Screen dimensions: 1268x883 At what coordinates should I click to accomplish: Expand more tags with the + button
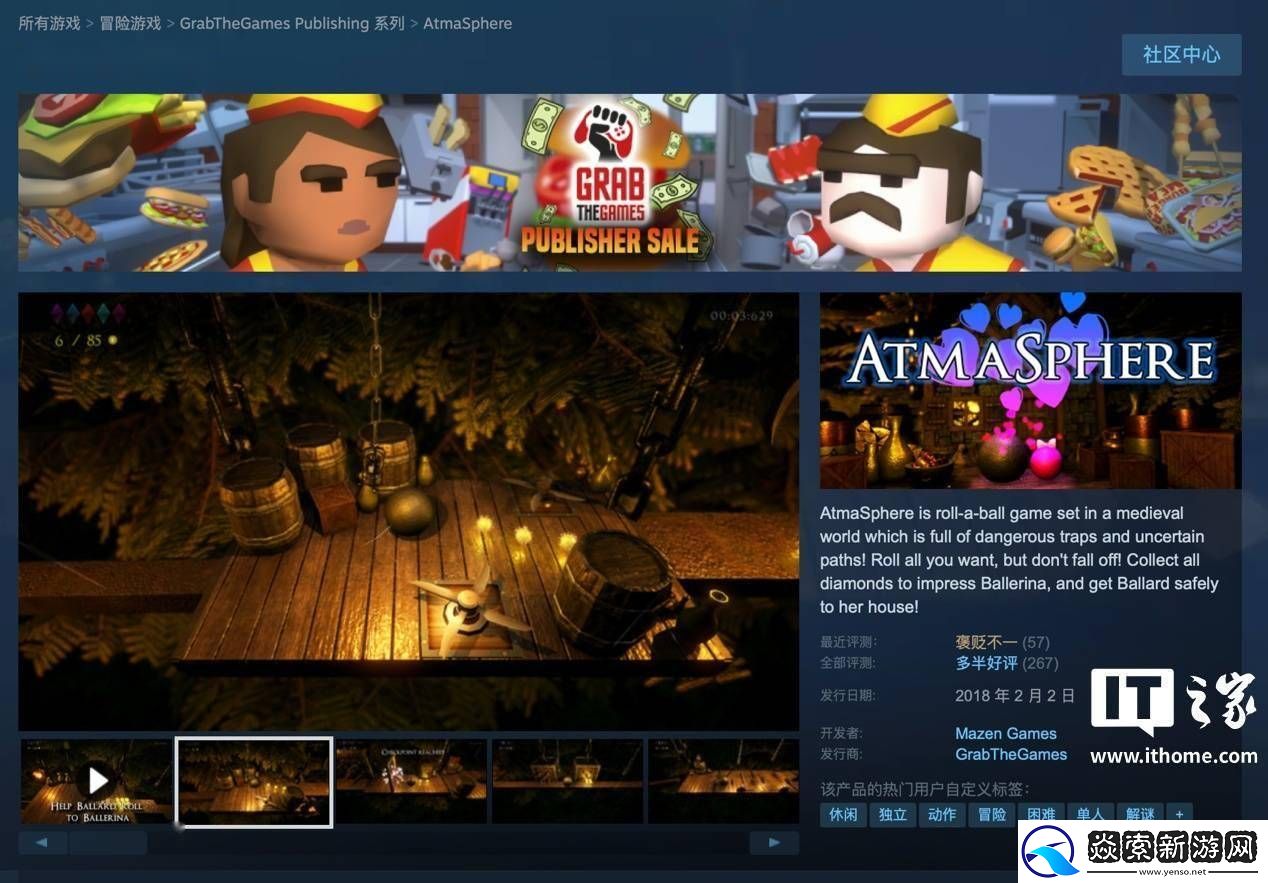click(1179, 814)
